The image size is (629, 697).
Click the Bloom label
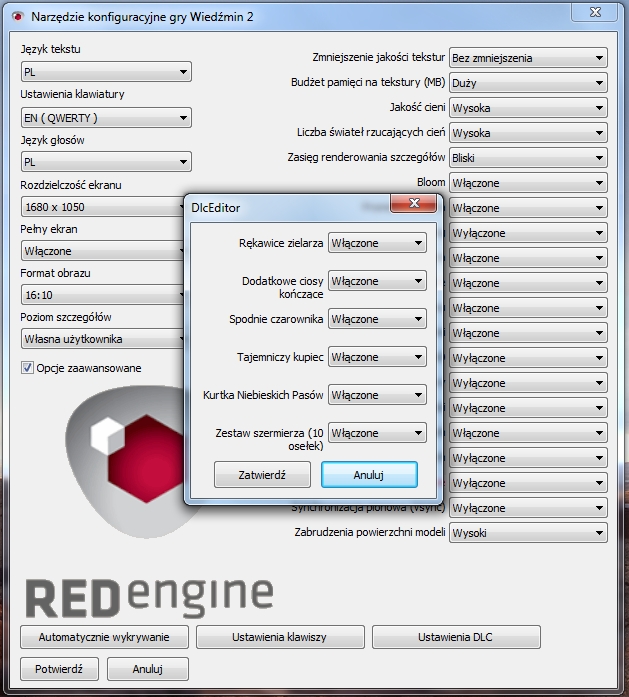coord(431,182)
